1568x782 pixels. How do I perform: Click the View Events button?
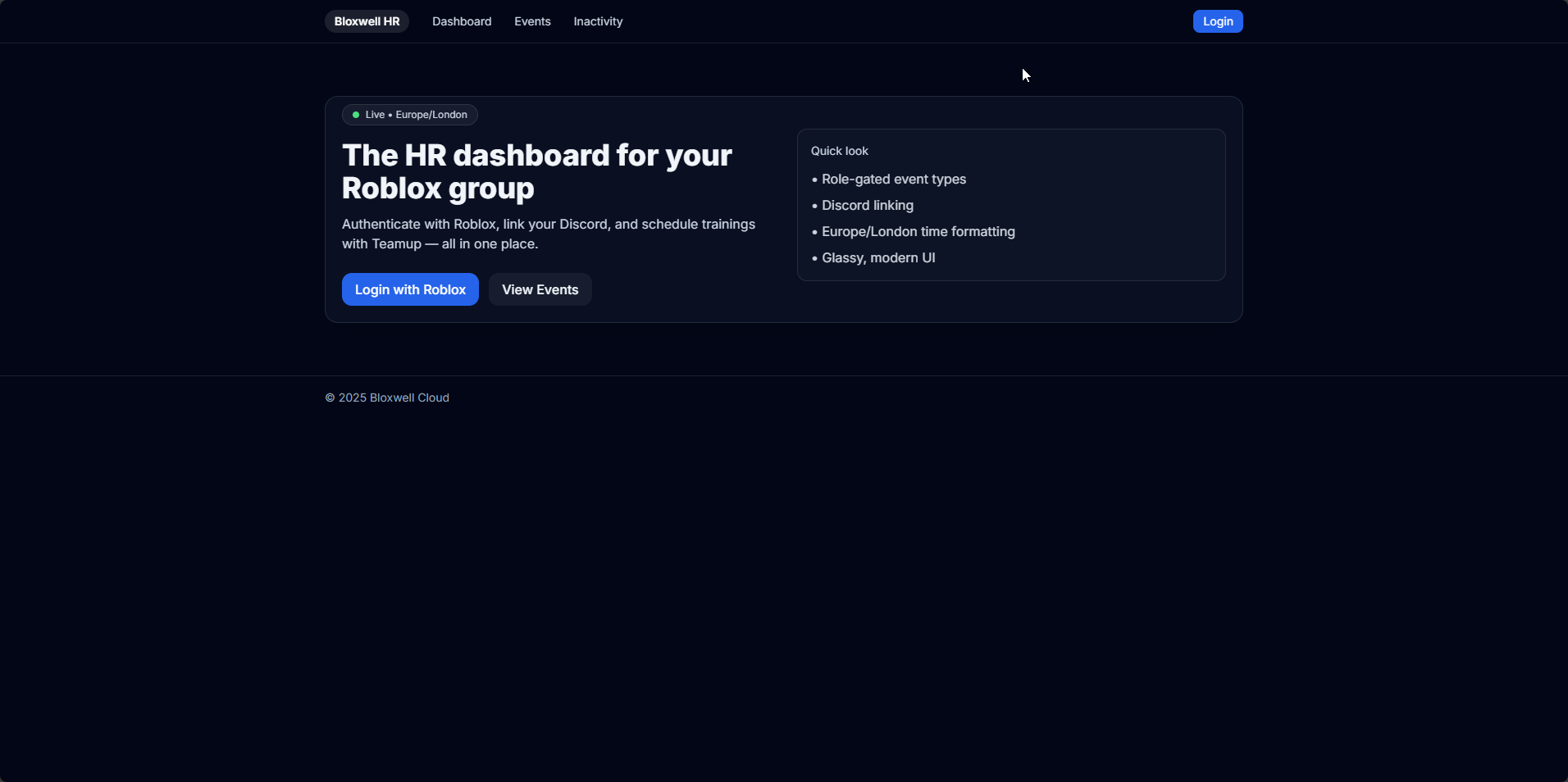[540, 289]
